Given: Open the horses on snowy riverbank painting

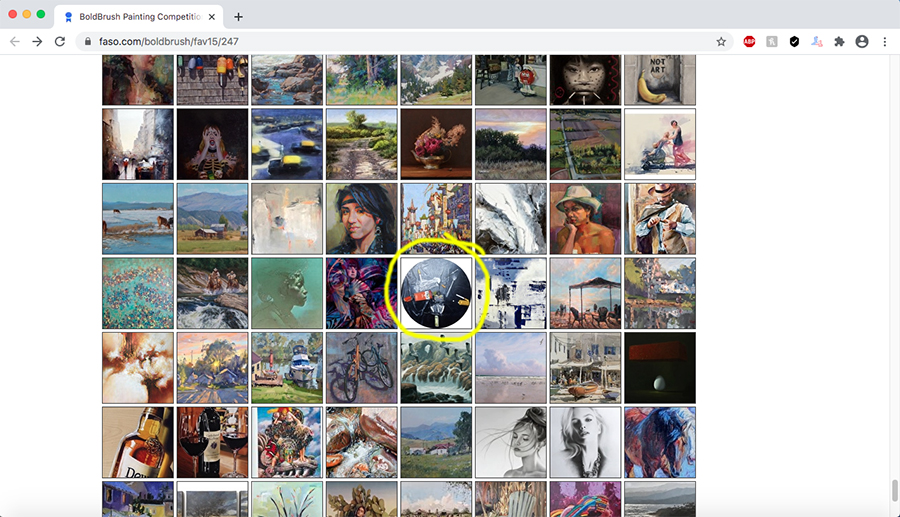Looking at the screenshot, I should [x=138, y=219].
